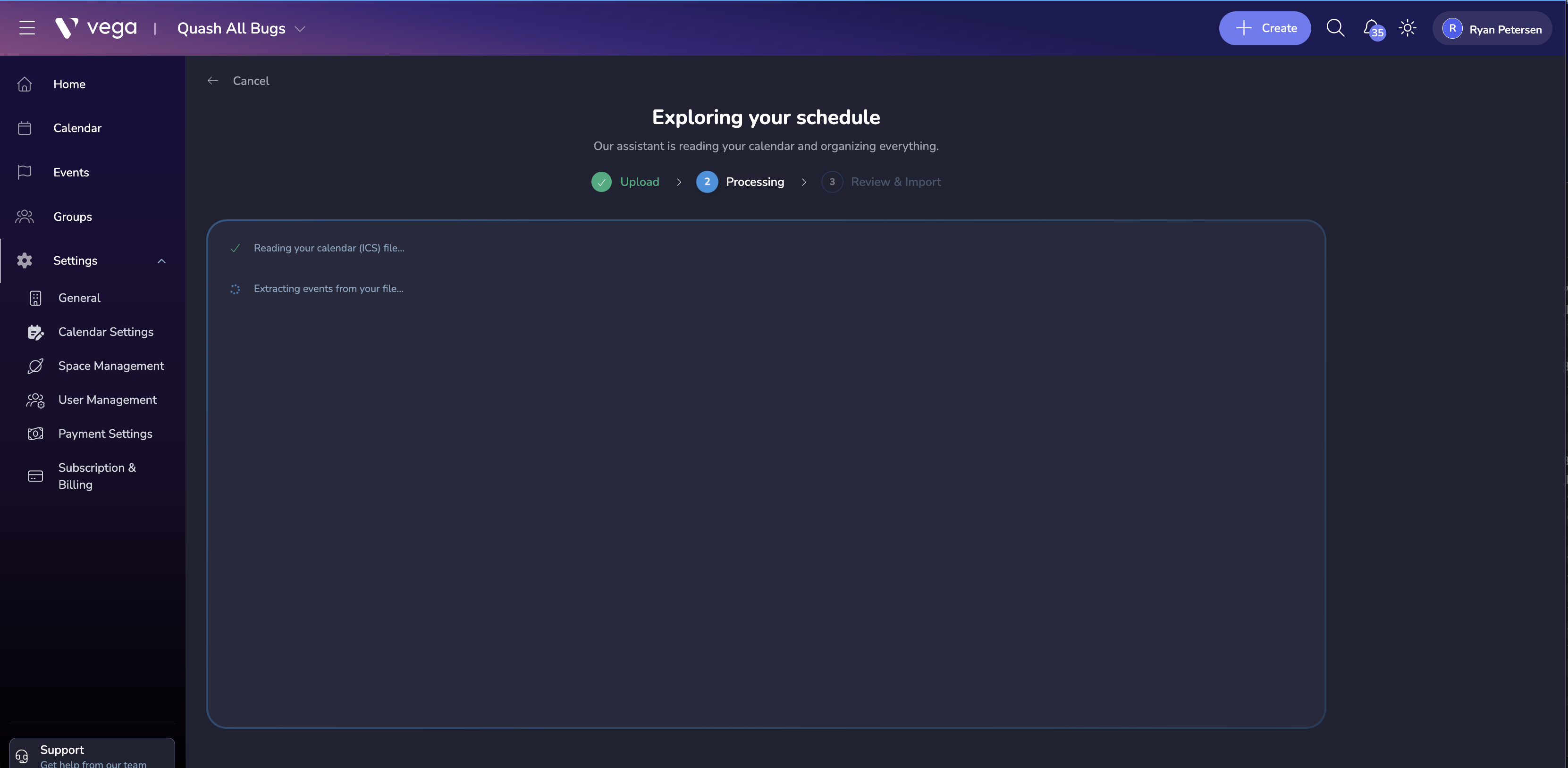The width and height of the screenshot is (1568, 768).
Task: Click the Events flag icon
Action: pos(25,172)
